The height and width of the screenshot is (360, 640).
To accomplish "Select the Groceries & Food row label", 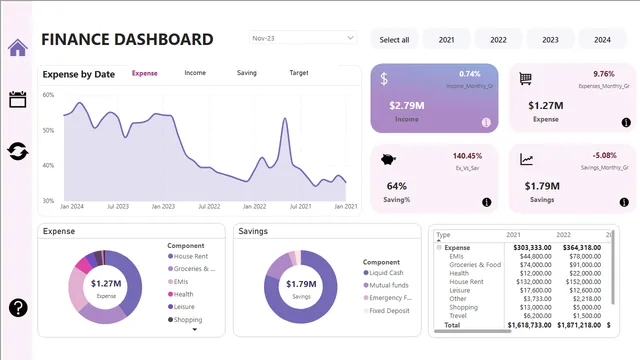I will pos(475,264).
